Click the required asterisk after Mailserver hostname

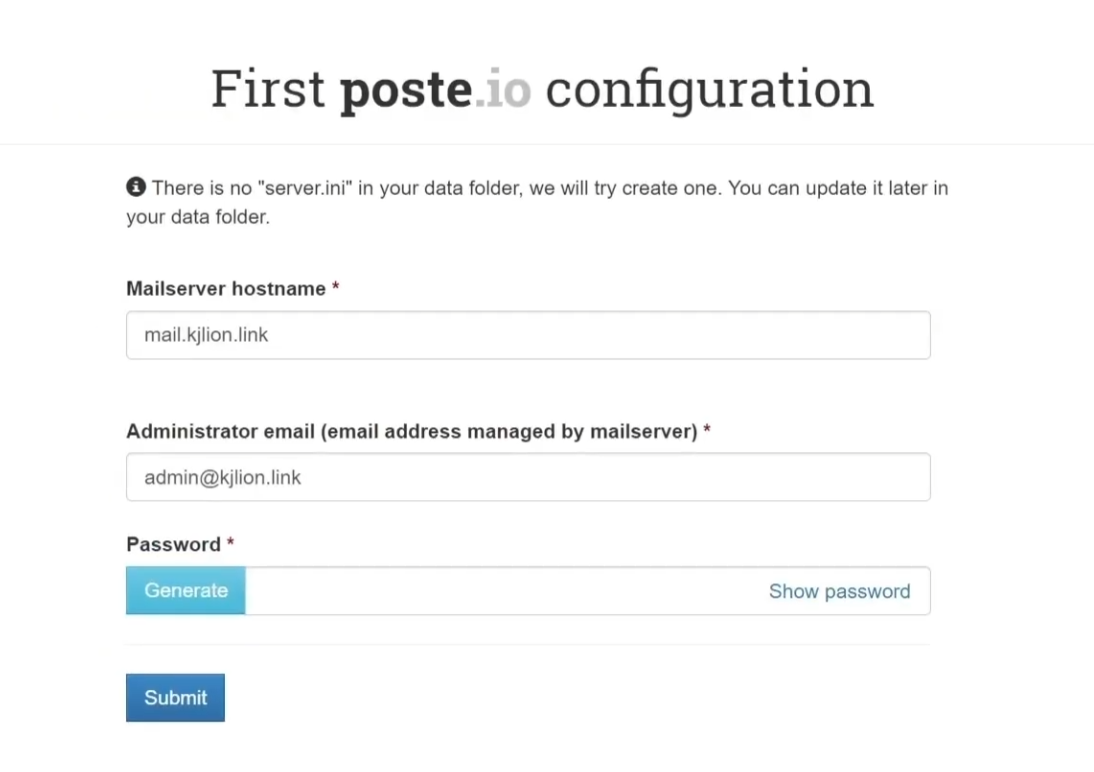click(x=336, y=288)
